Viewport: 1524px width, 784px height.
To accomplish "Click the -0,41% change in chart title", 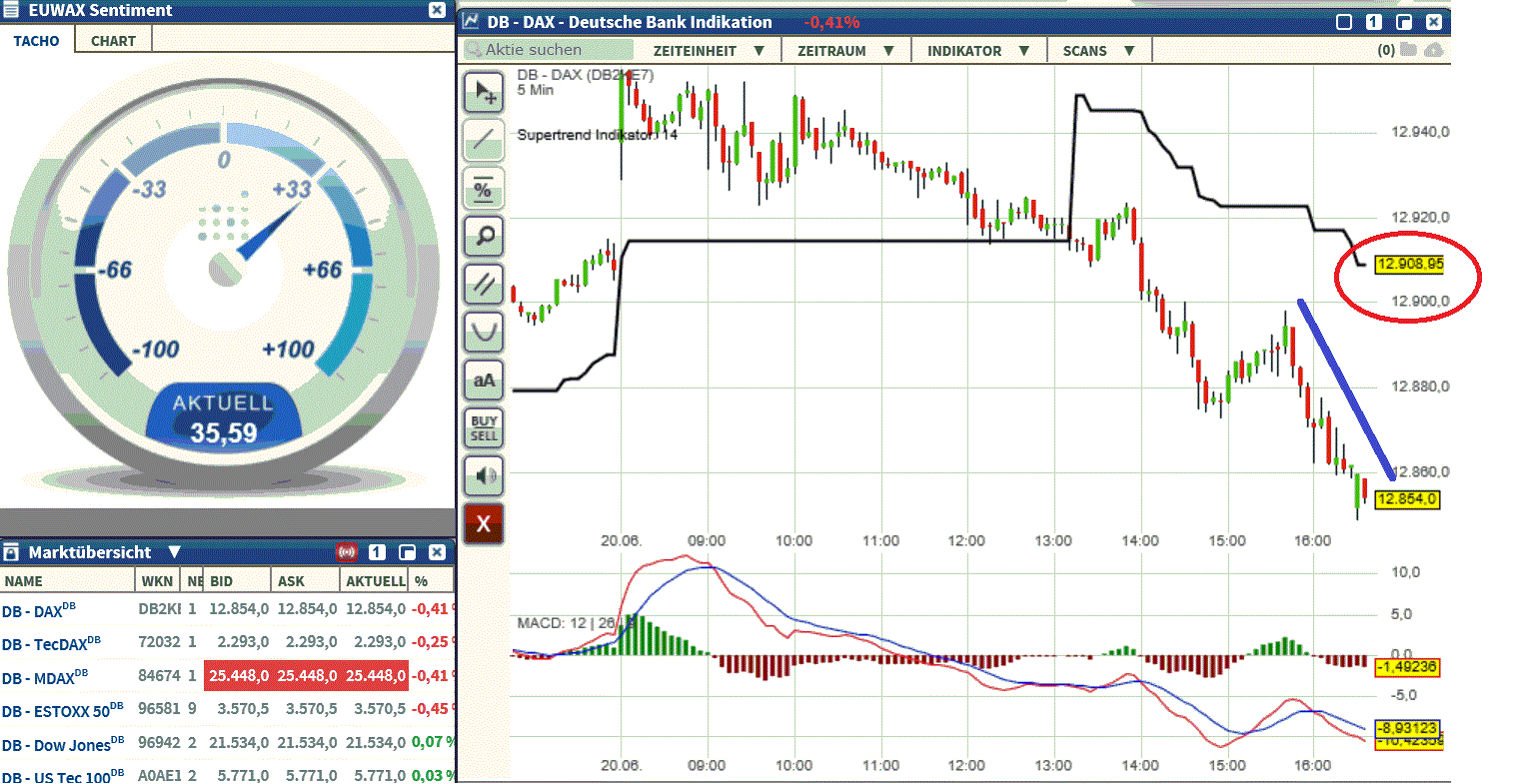I will [831, 22].
